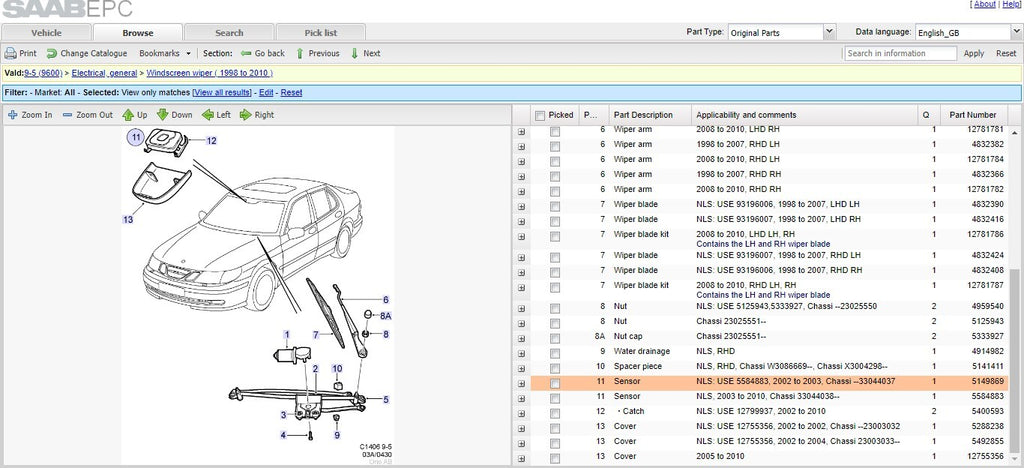This screenshot has width=1024, height=468.
Task: Go to Next section arrow
Action: (355, 54)
